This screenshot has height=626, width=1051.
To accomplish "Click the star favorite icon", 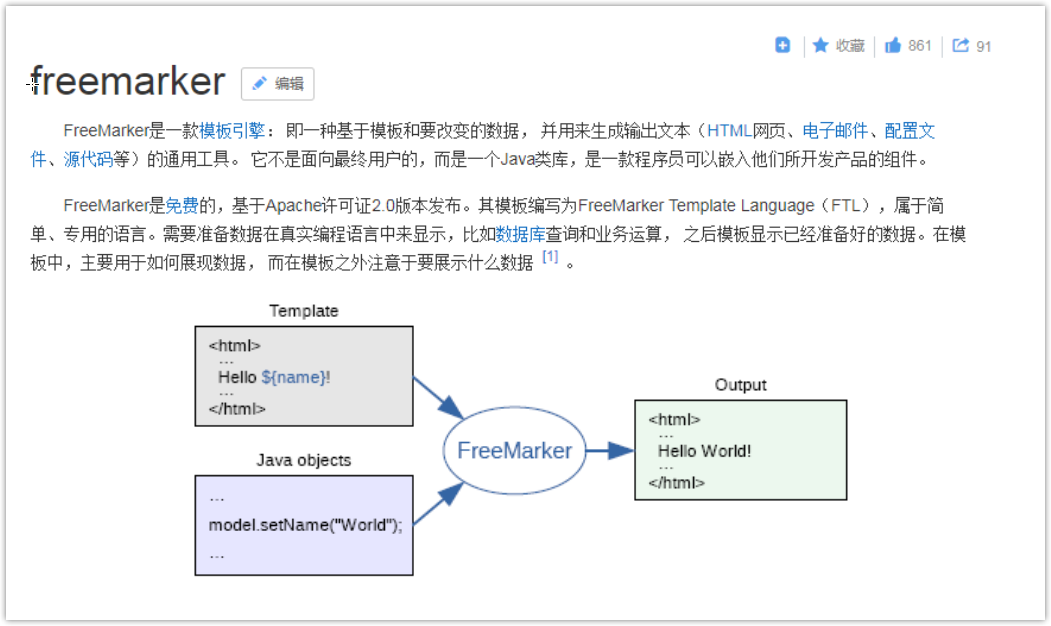I will [x=820, y=45].
